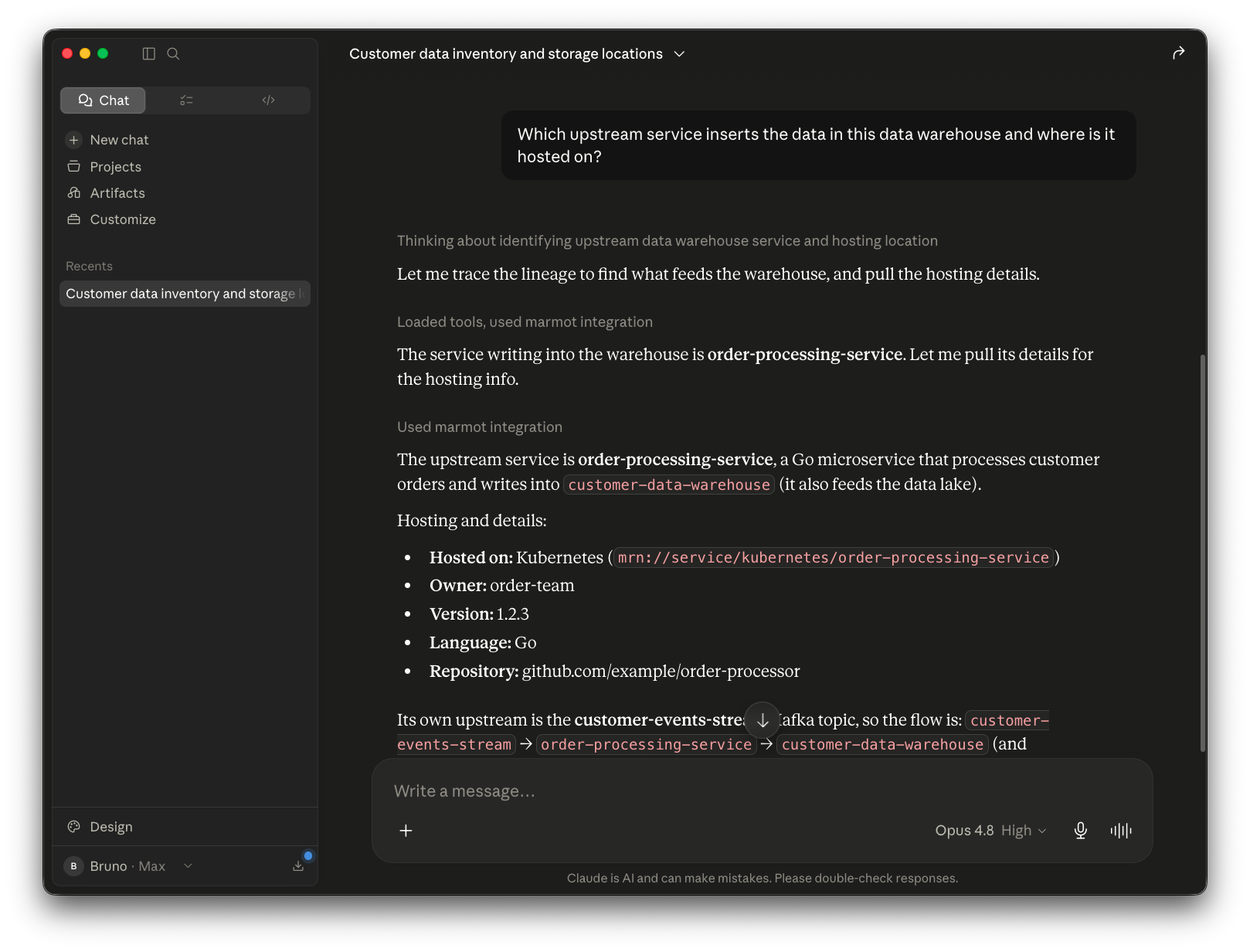Click the user question message bubble

[x=818, y=145]
